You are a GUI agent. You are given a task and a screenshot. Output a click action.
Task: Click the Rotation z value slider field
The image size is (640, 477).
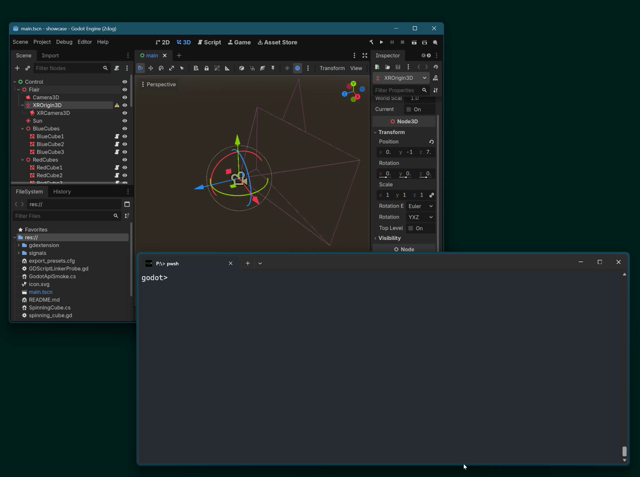pyautogui.click(x=425, y=174)
